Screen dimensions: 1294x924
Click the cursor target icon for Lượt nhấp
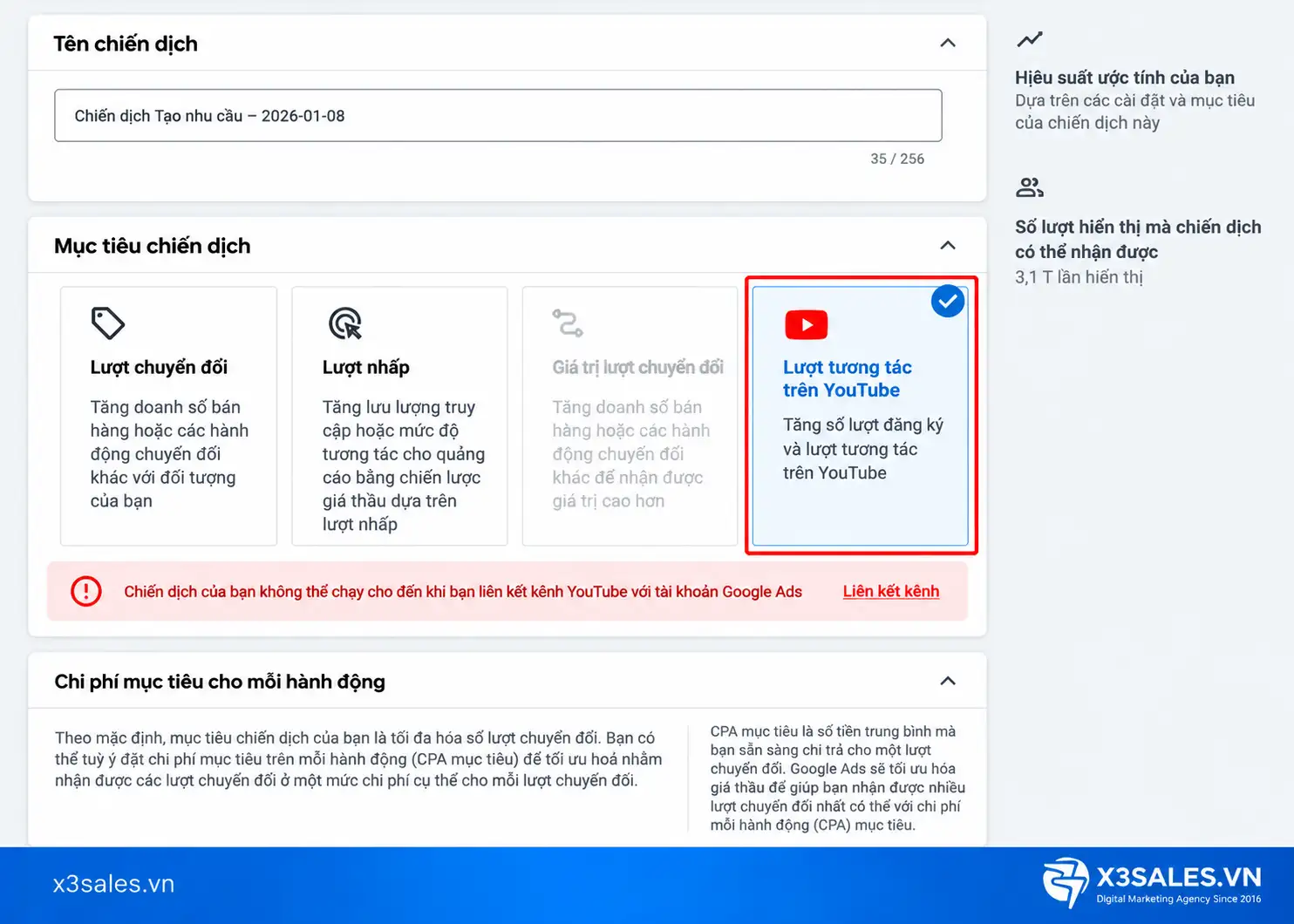(x=345, y=323)
